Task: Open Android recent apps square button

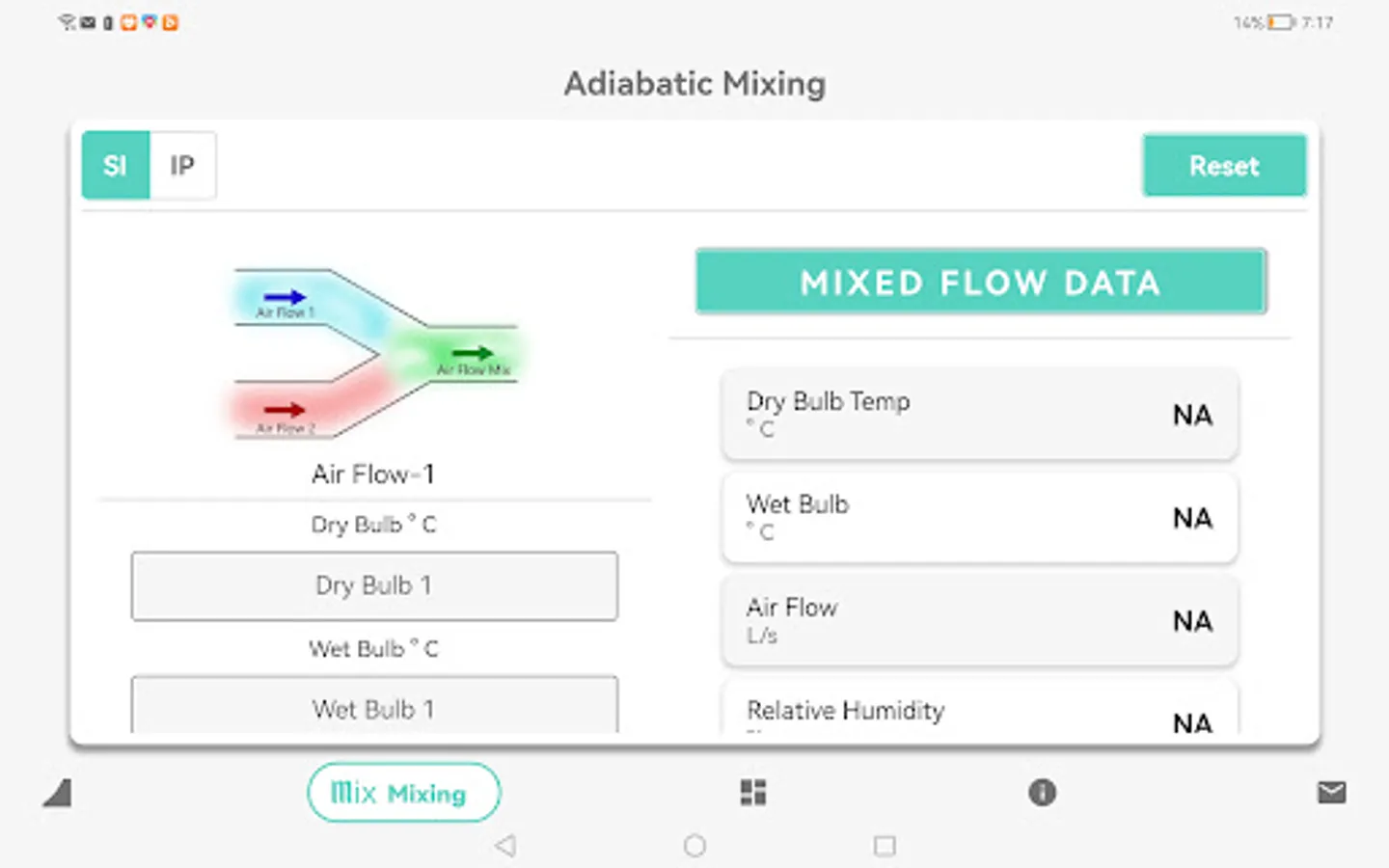Action: pos(884,846)
